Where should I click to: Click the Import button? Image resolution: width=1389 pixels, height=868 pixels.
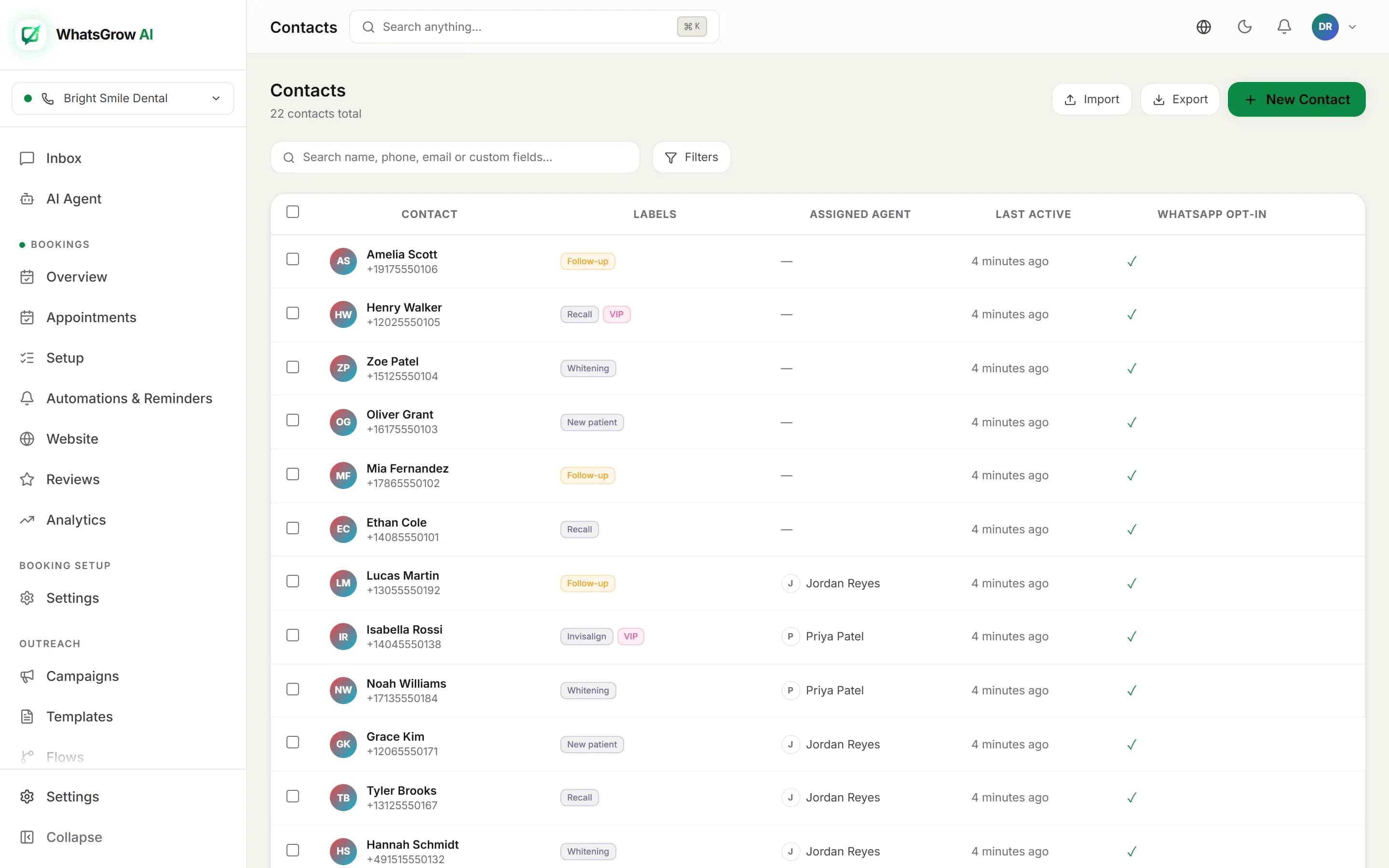click(x=1092, y=99)
